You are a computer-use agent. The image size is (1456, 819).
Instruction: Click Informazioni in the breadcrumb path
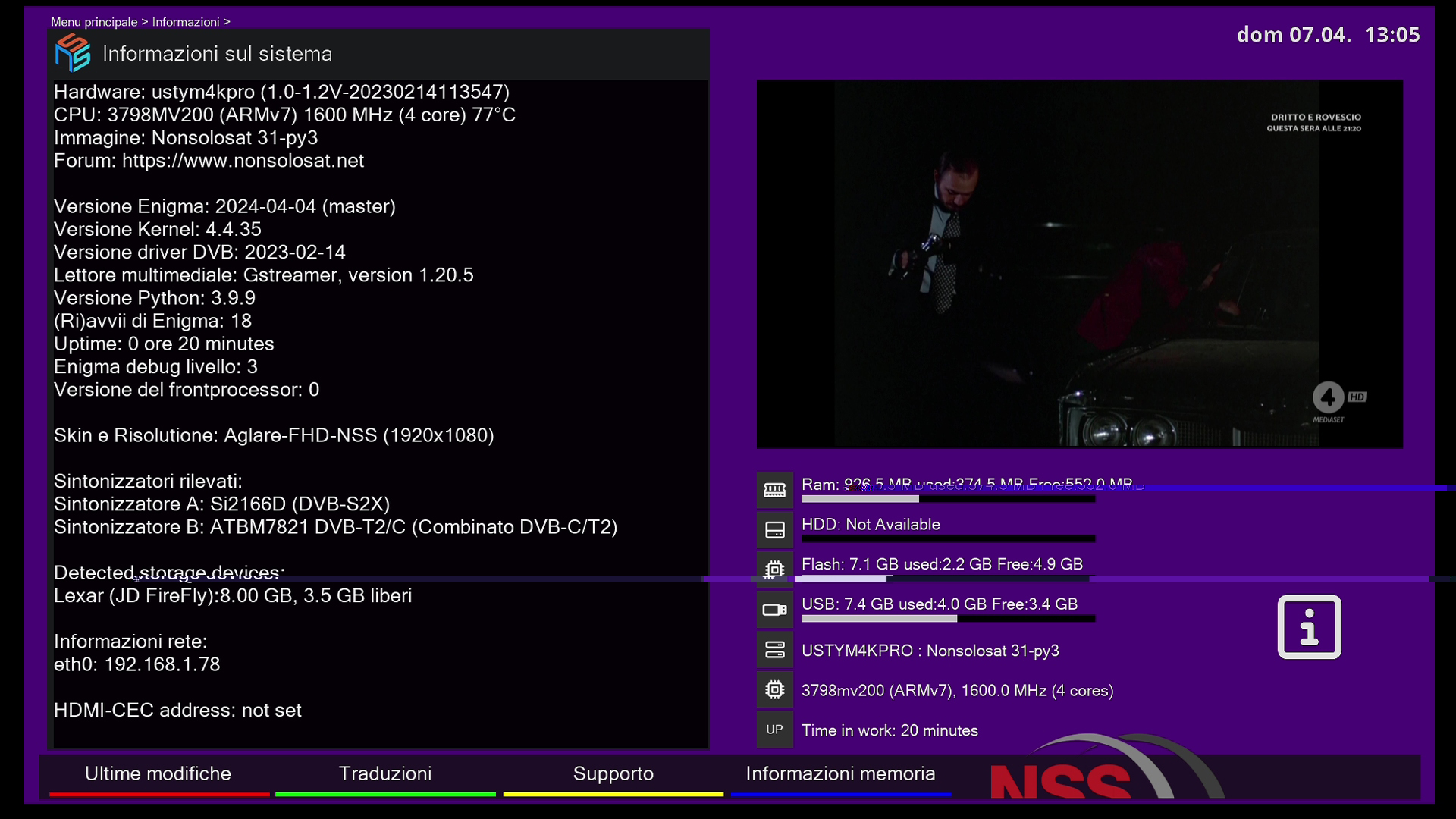(186, 22)
